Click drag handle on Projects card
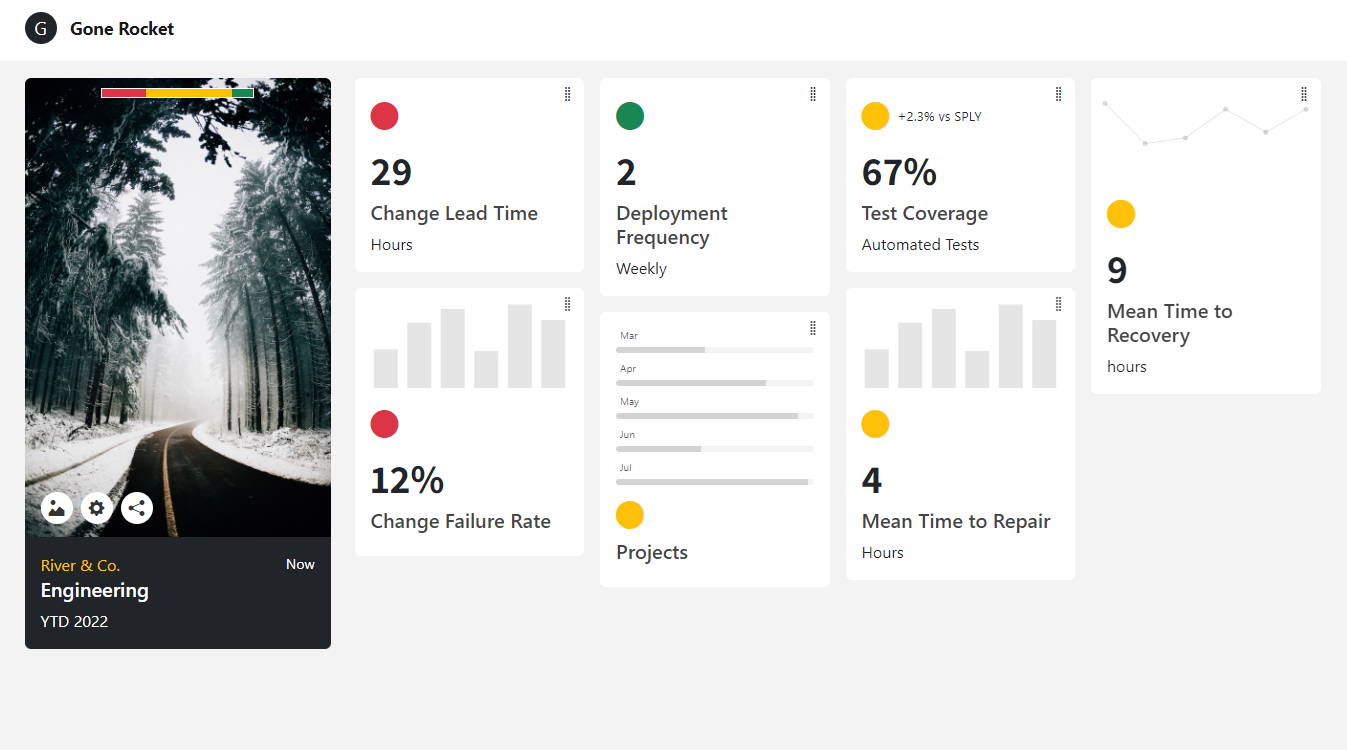 coord(813,328)
